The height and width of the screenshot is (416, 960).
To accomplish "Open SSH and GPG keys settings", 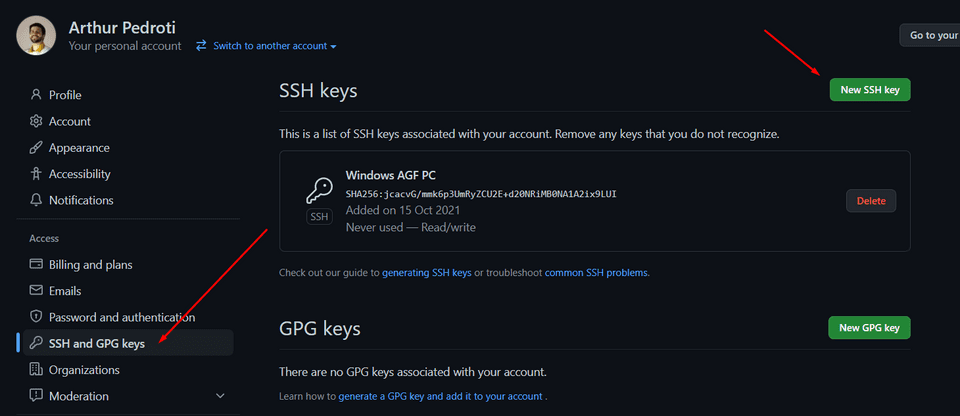I will [x=97, y=343].
